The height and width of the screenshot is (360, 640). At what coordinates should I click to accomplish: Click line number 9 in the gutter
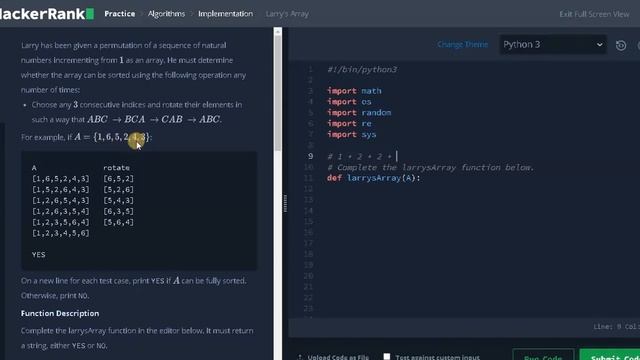pos(310,156)
